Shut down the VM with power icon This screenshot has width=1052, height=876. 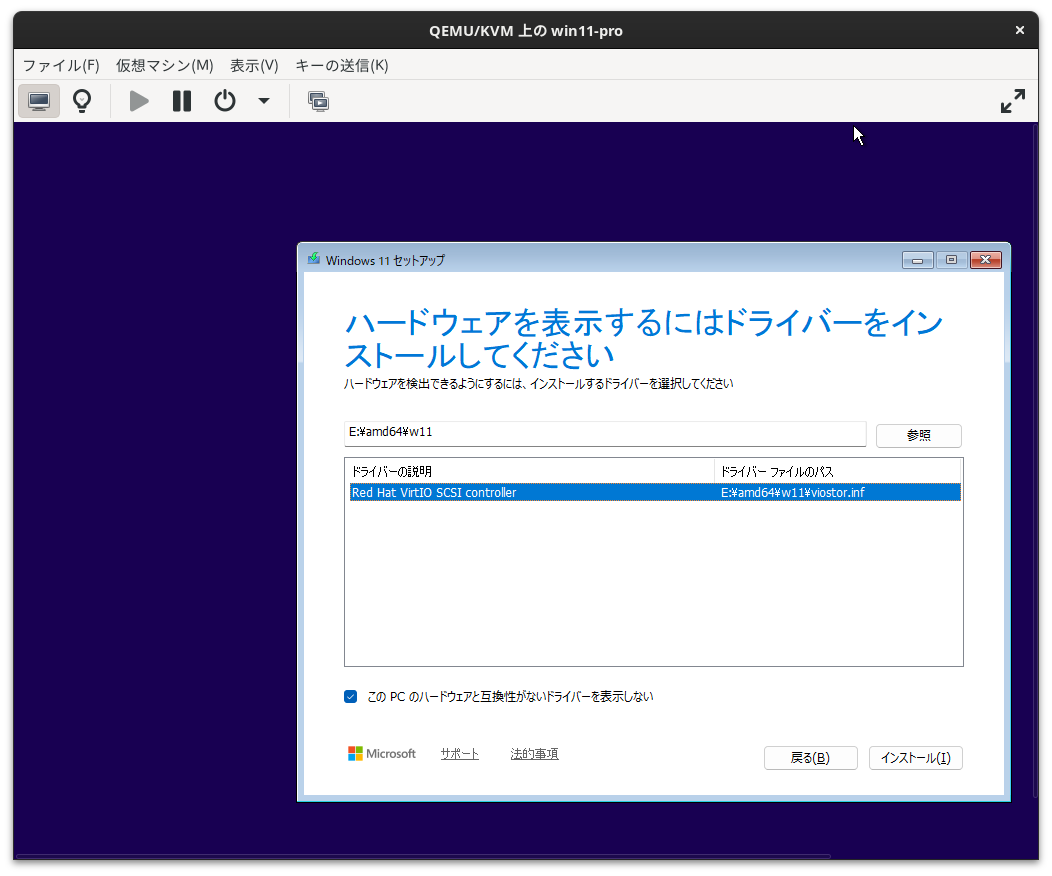click(224, 100)
